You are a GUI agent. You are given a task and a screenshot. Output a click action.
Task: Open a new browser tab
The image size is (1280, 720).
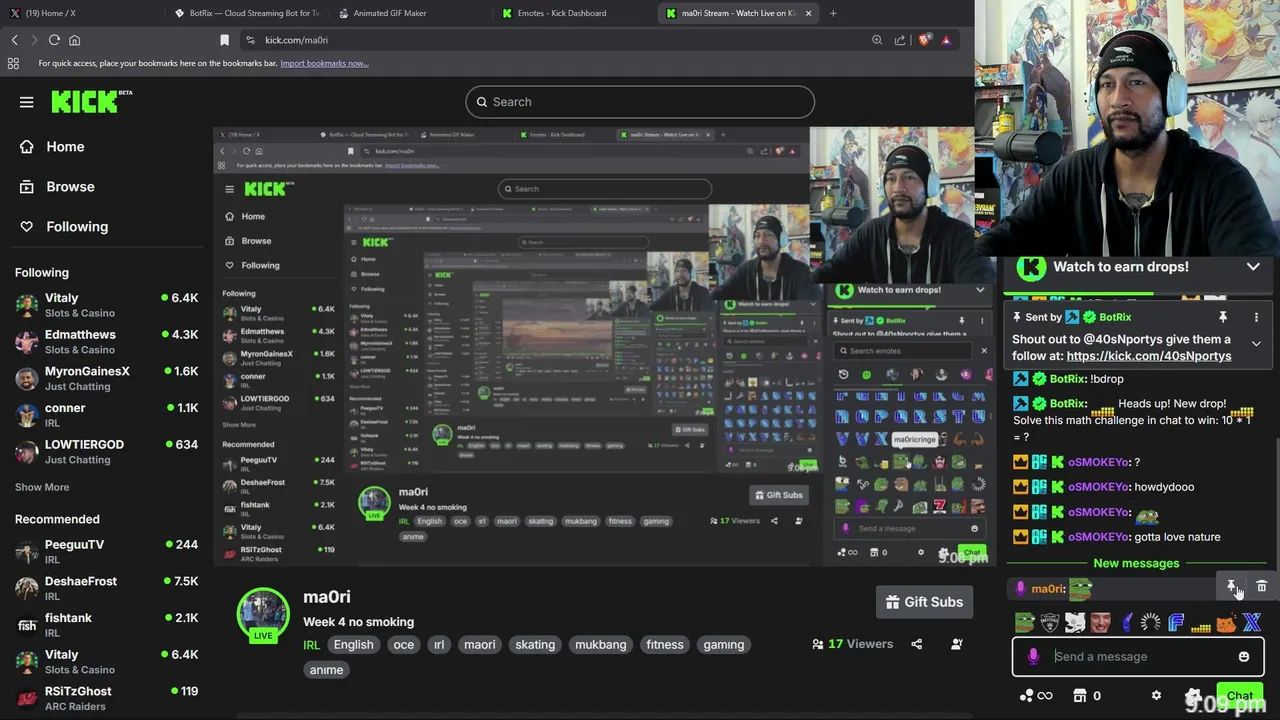click(x=833, y=13)
